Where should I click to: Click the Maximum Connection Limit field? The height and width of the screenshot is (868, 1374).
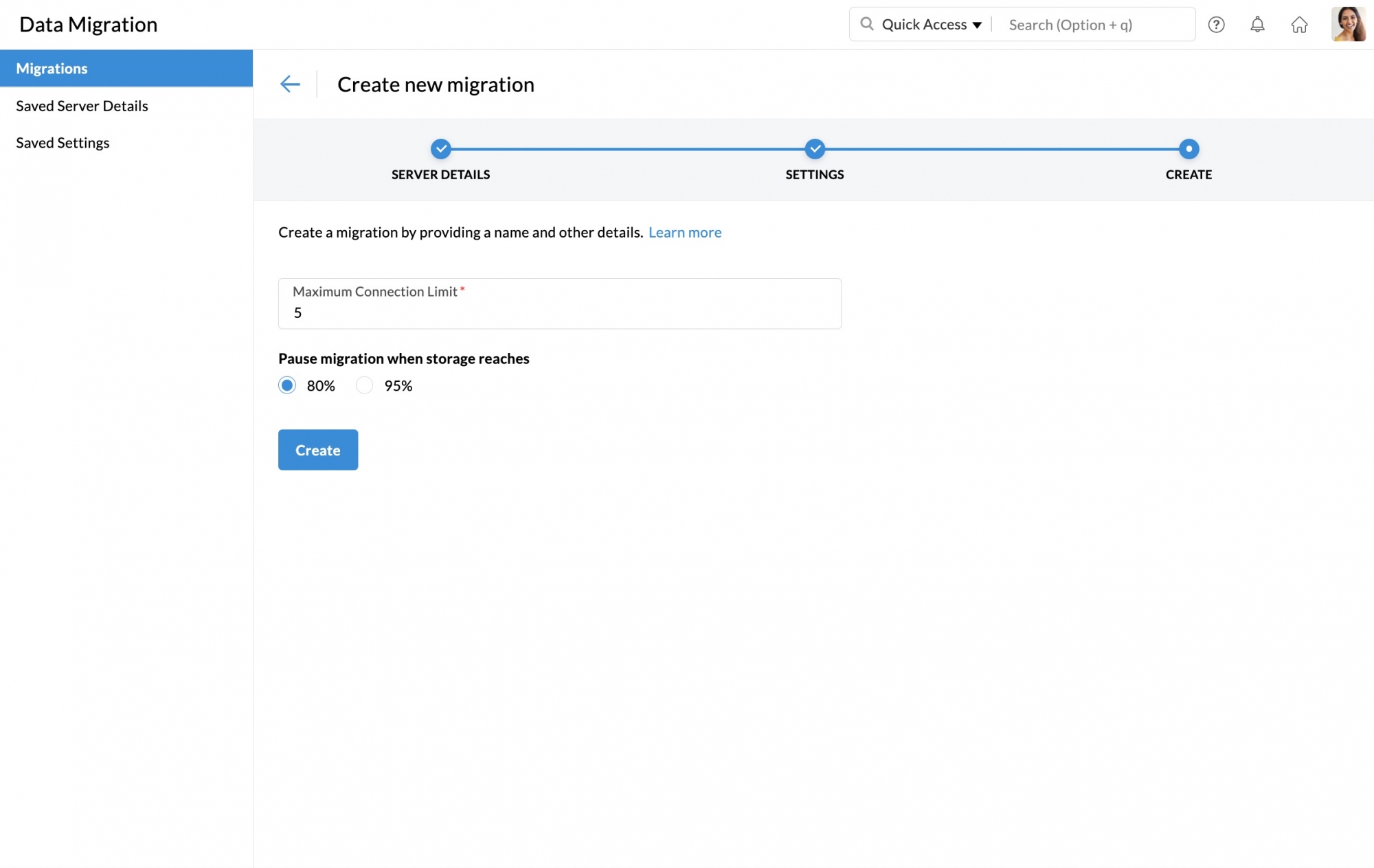coord(559,312)
